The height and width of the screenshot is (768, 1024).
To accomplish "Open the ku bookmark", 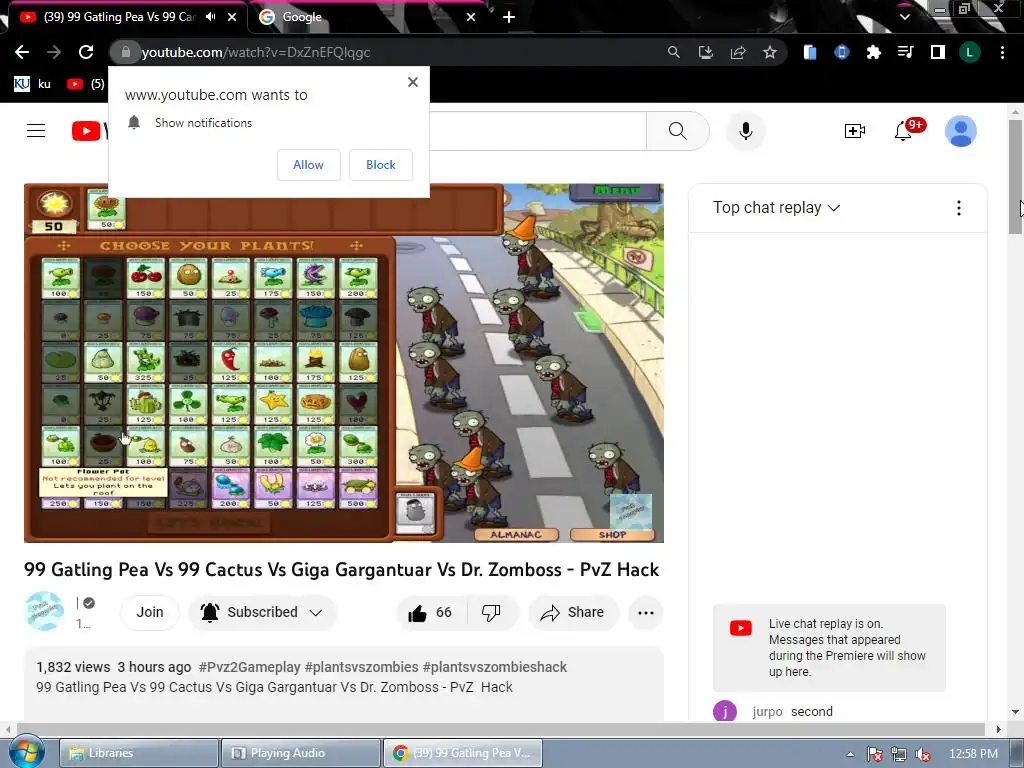I will tap(33, 84).
